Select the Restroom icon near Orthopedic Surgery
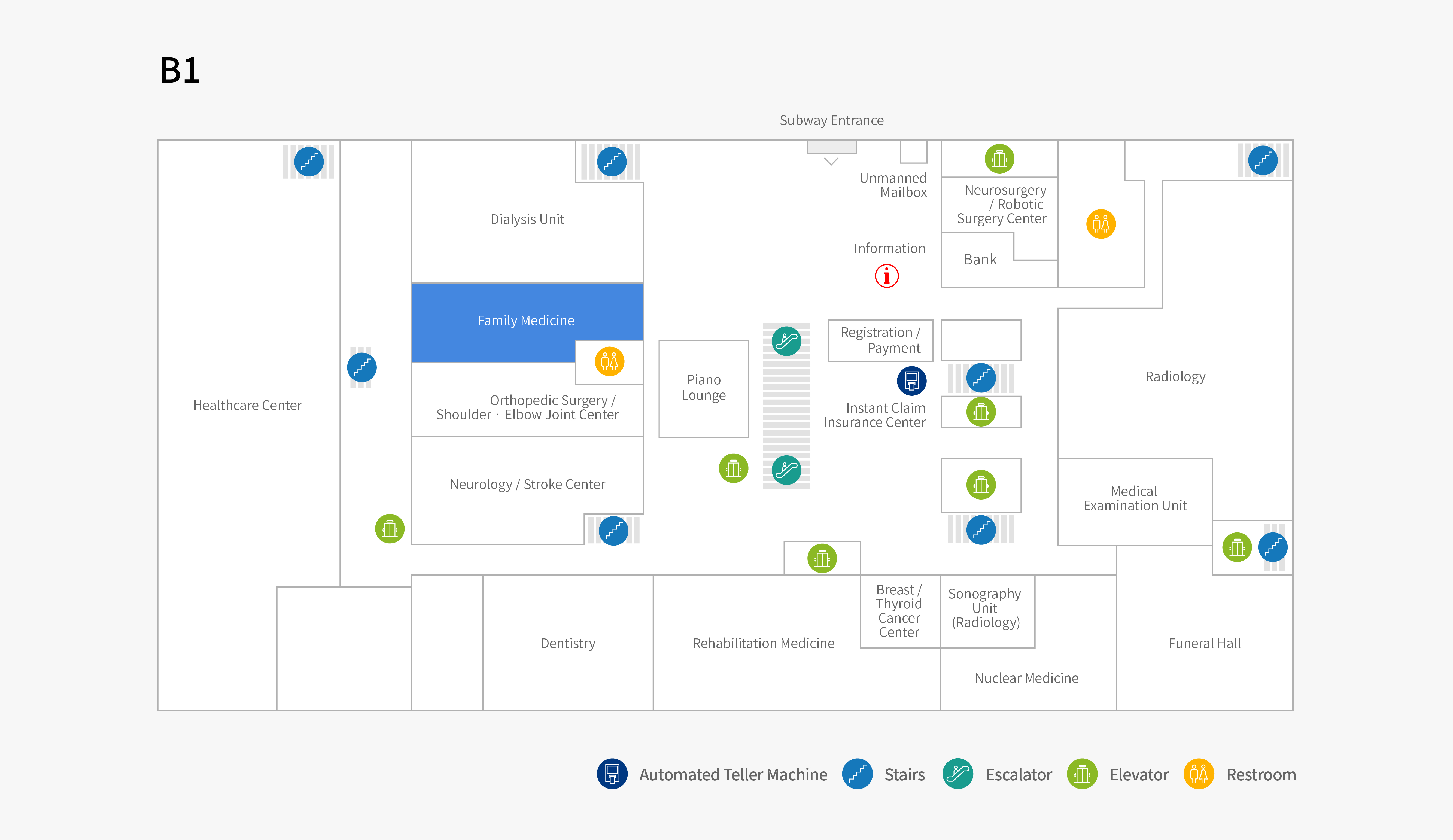 (x=609, y=362)
